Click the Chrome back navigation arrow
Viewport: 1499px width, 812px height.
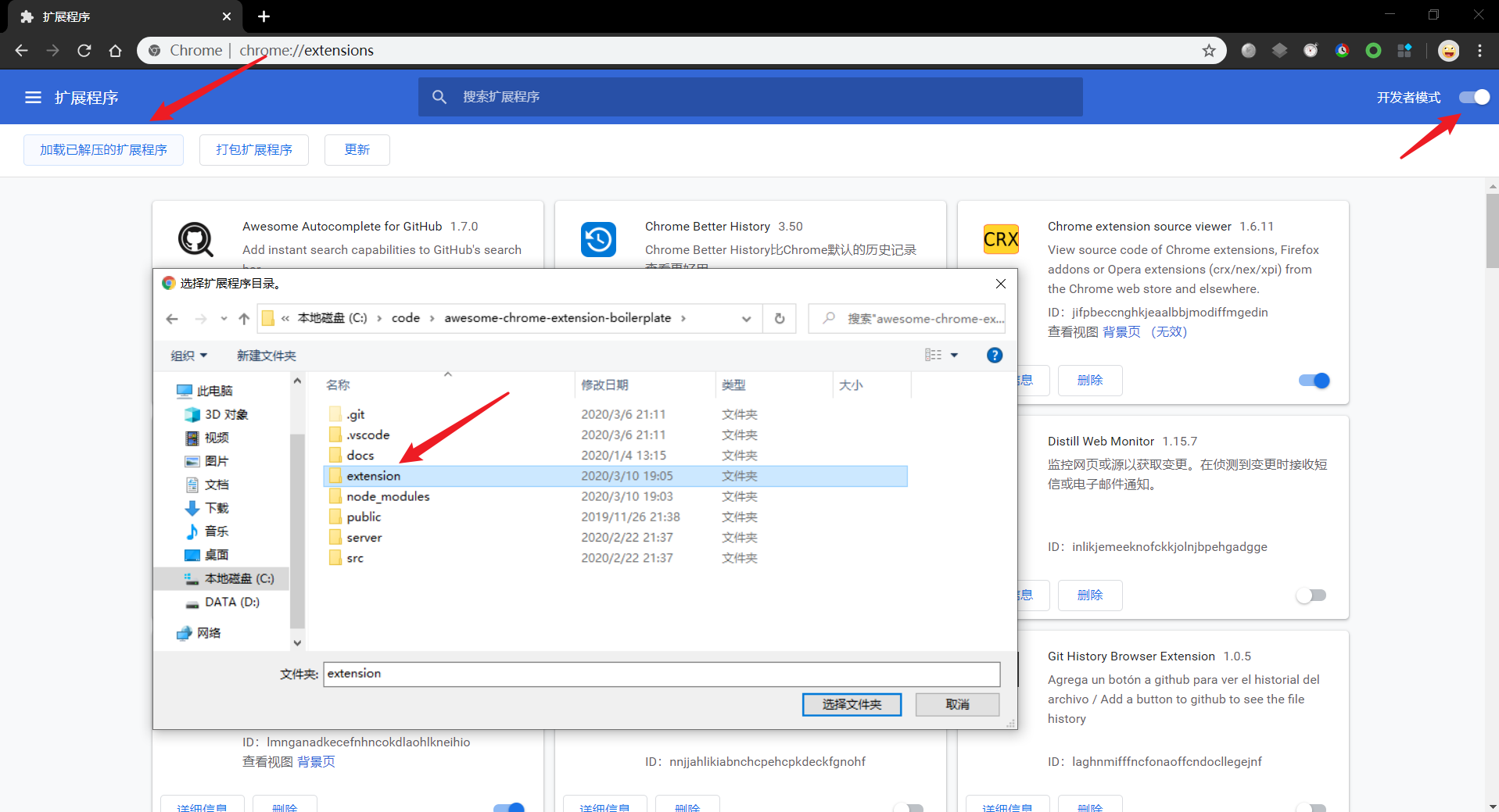tap(22, 51)
